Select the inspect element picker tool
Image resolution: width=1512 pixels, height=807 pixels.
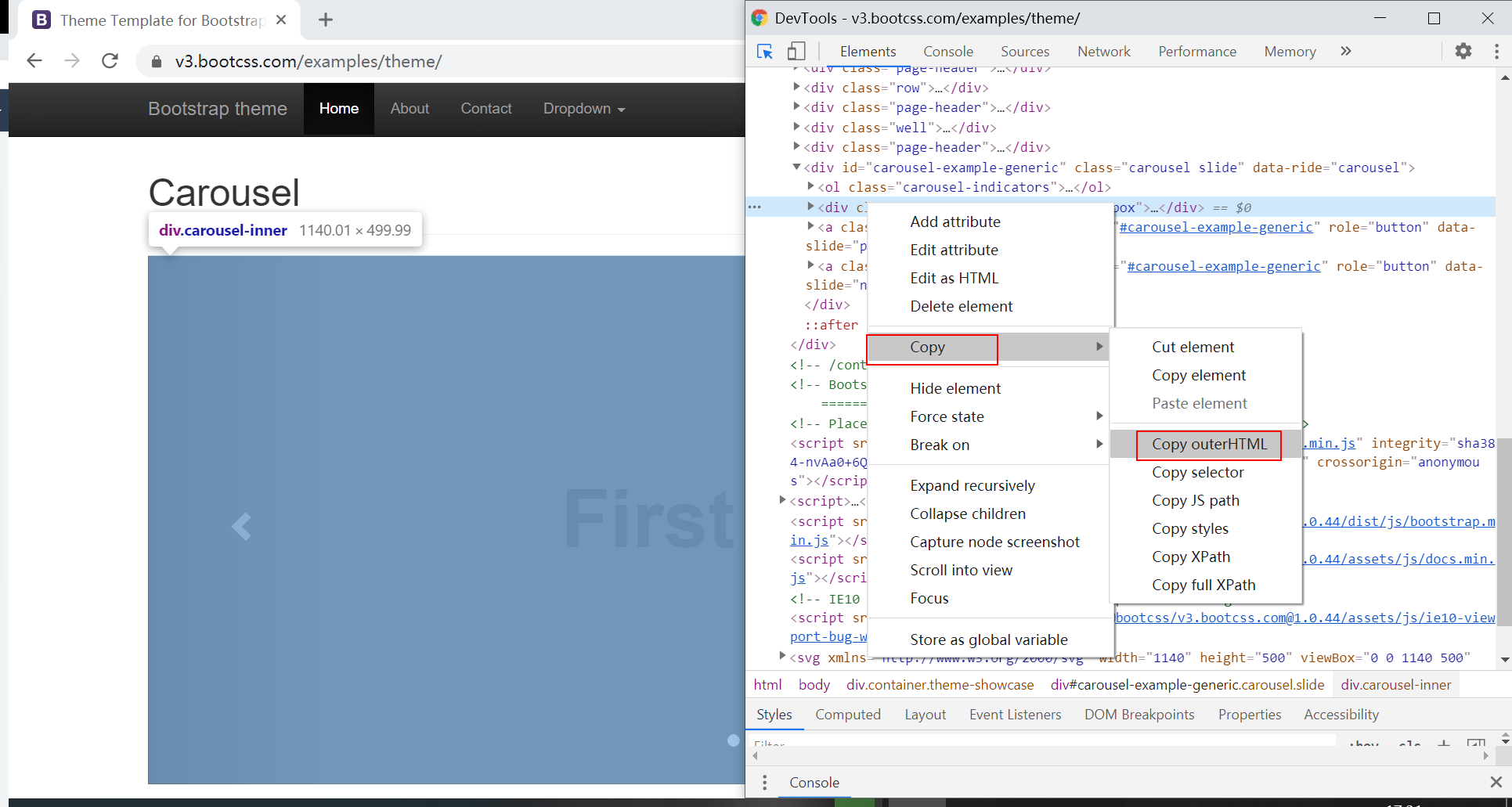click(x=765, y=52)
